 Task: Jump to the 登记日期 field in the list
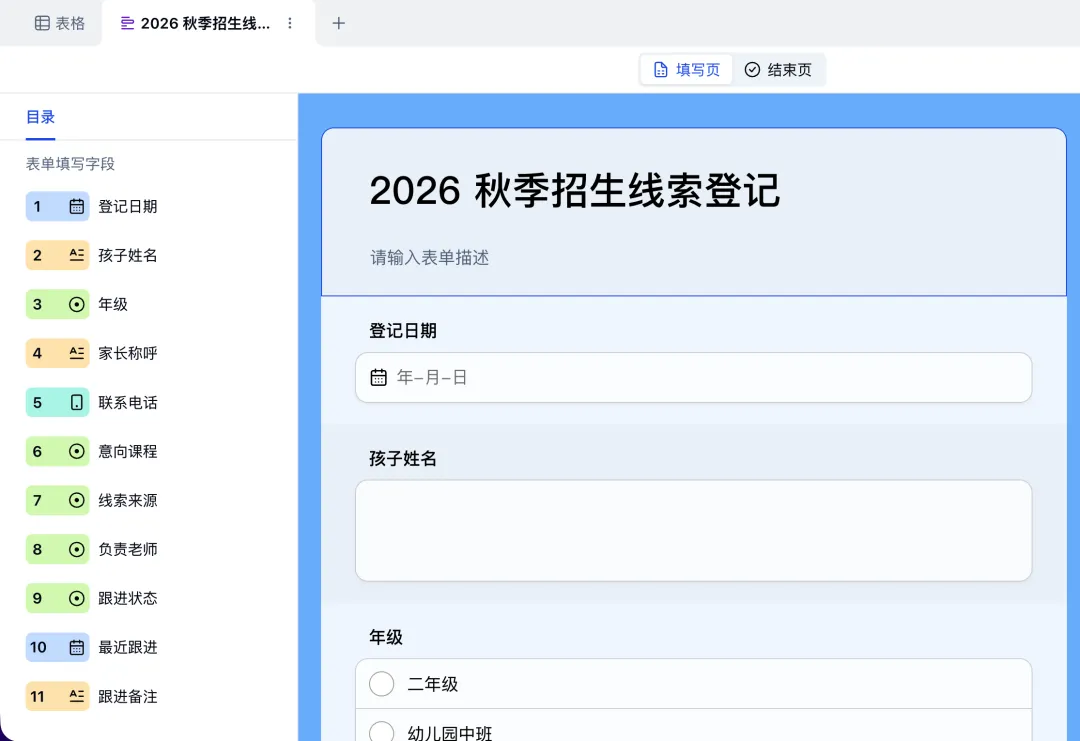(x=128, y=207)
